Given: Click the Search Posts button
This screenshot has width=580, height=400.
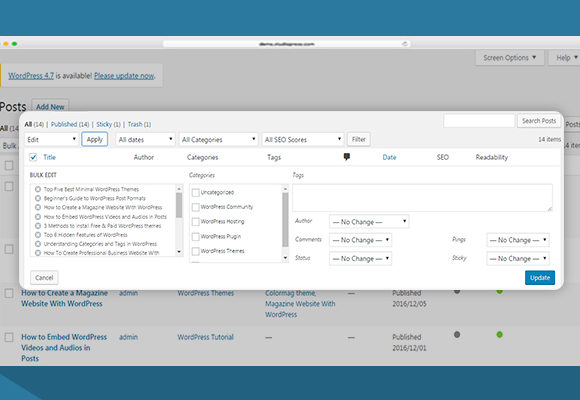Looking at the screenshot, I should tap(539, 121).
